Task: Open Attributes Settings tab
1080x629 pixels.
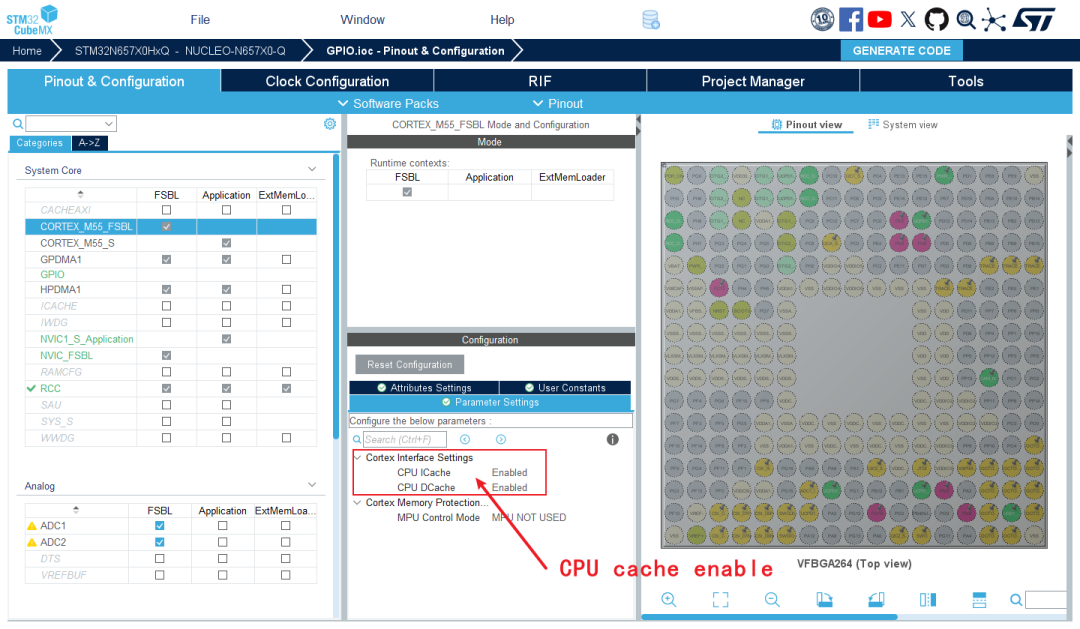Action: 424,388
